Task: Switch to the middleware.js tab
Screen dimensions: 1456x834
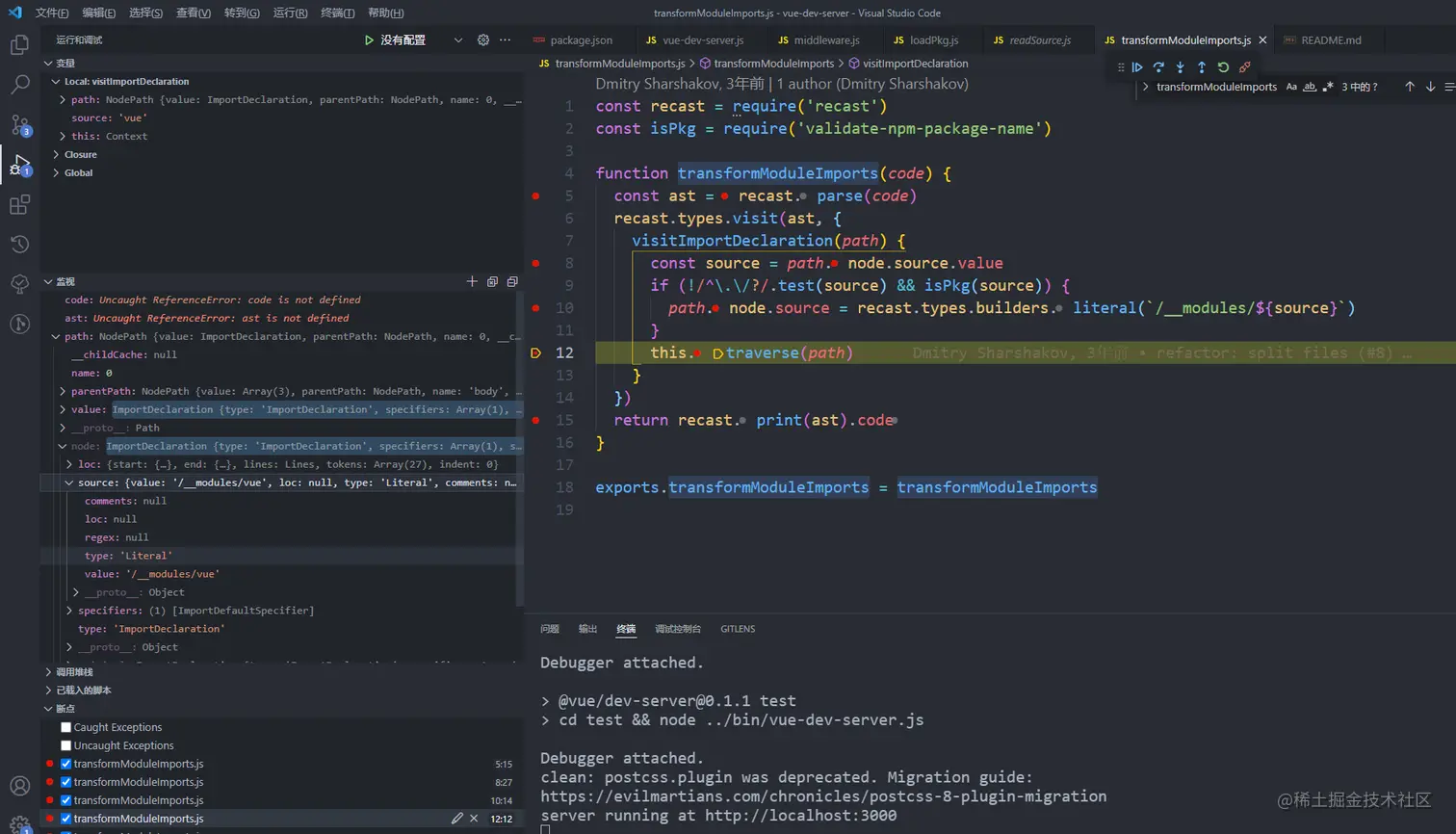Action: [x=826, y=40]
